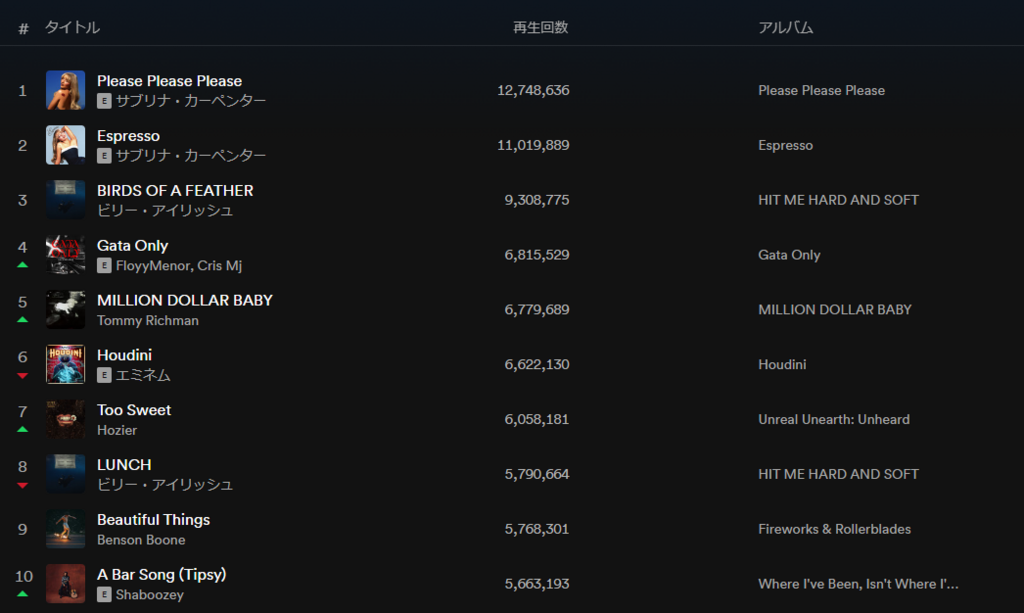Image resolution: width=1024 pixels, height=613 pixels.
Task: Open Gata Only album link
Action: (789, 255)
